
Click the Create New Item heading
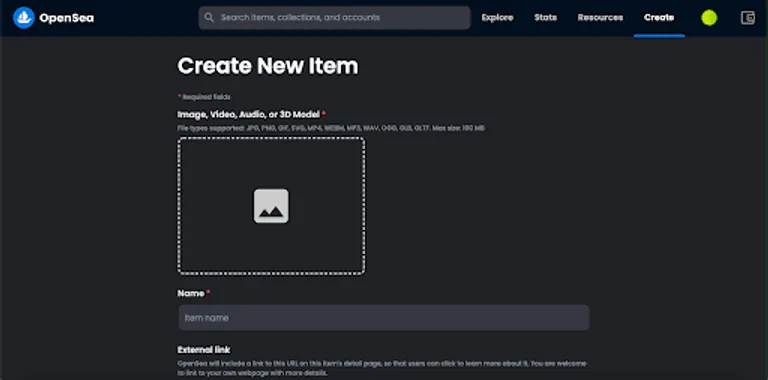point(268,66)
